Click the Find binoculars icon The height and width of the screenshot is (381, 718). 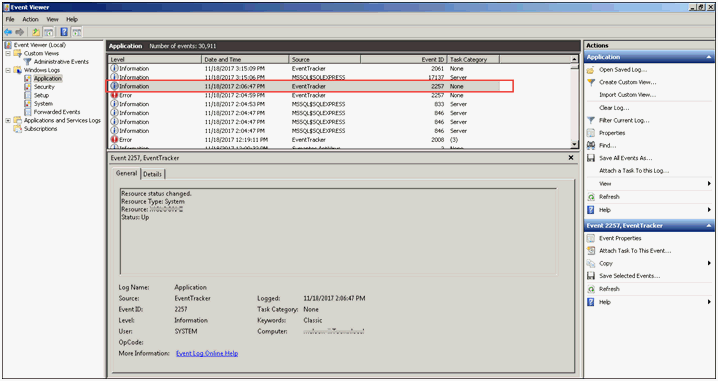[591, 146]
